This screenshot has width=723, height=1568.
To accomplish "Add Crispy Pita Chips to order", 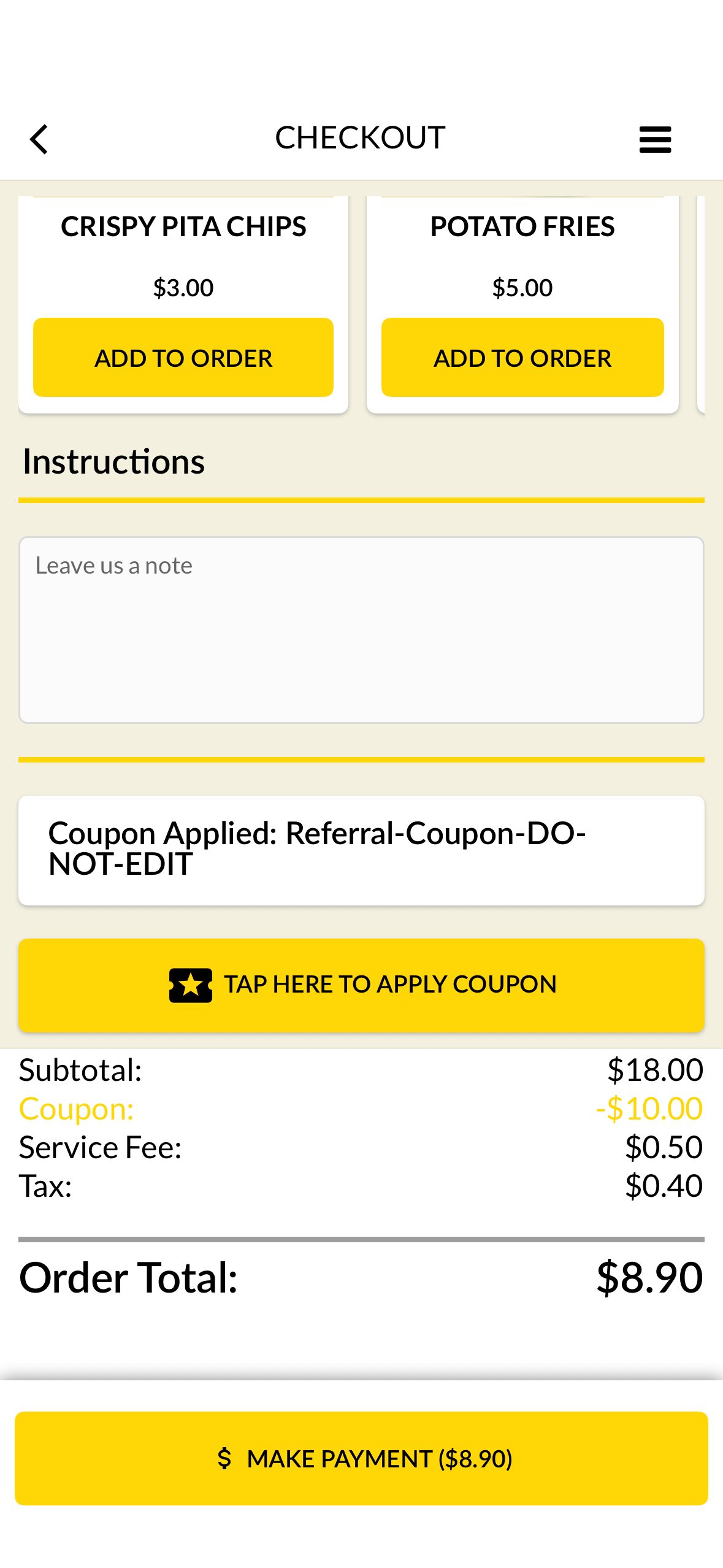I will tap(183, 358).
